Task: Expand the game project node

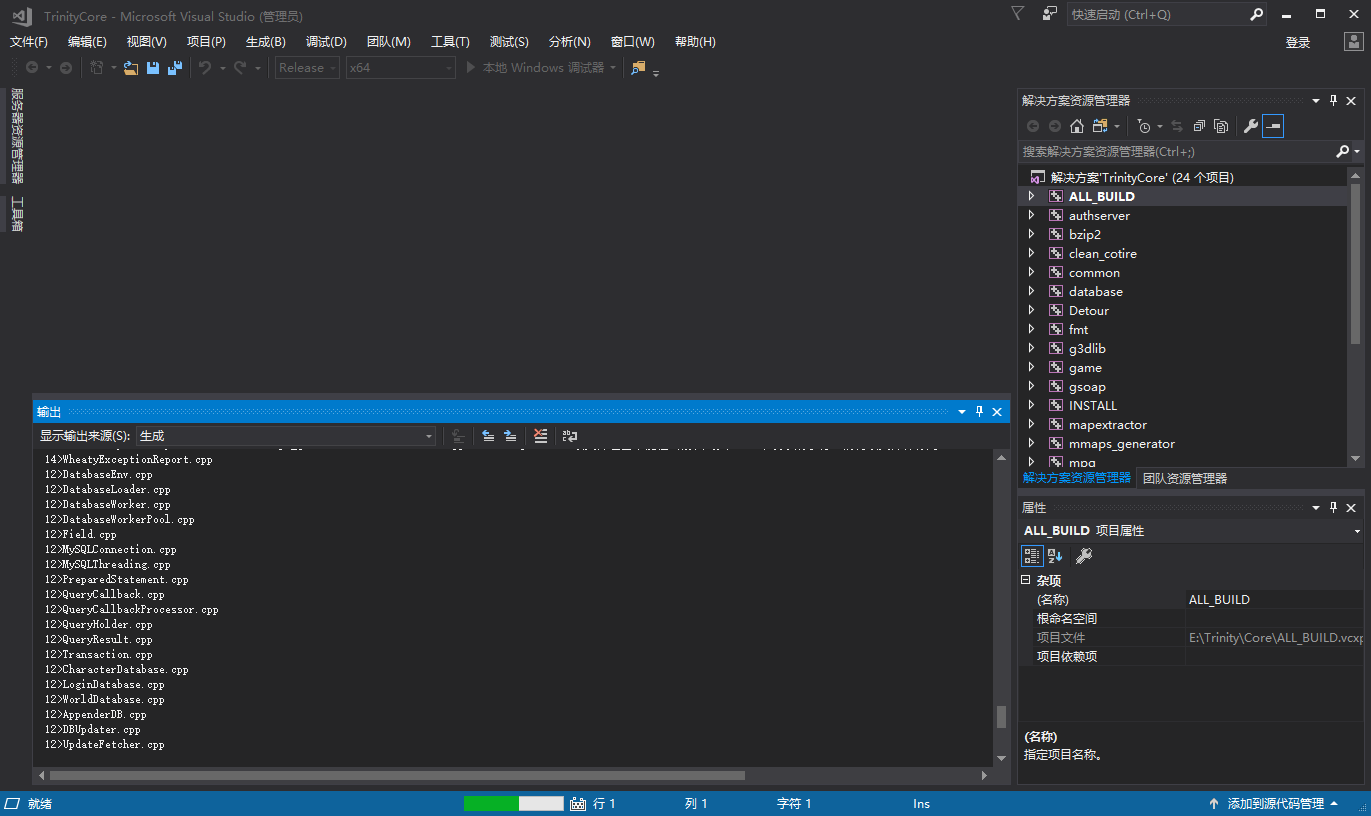Action: [x=1031, y=368]
